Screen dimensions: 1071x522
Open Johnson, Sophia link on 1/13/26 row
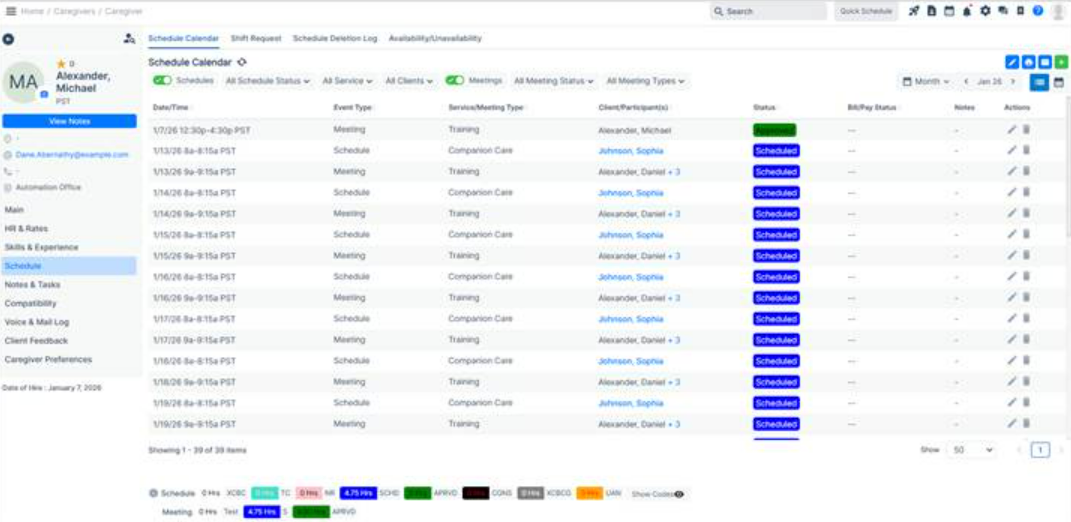pyautogui.click(x=630, y=151)
